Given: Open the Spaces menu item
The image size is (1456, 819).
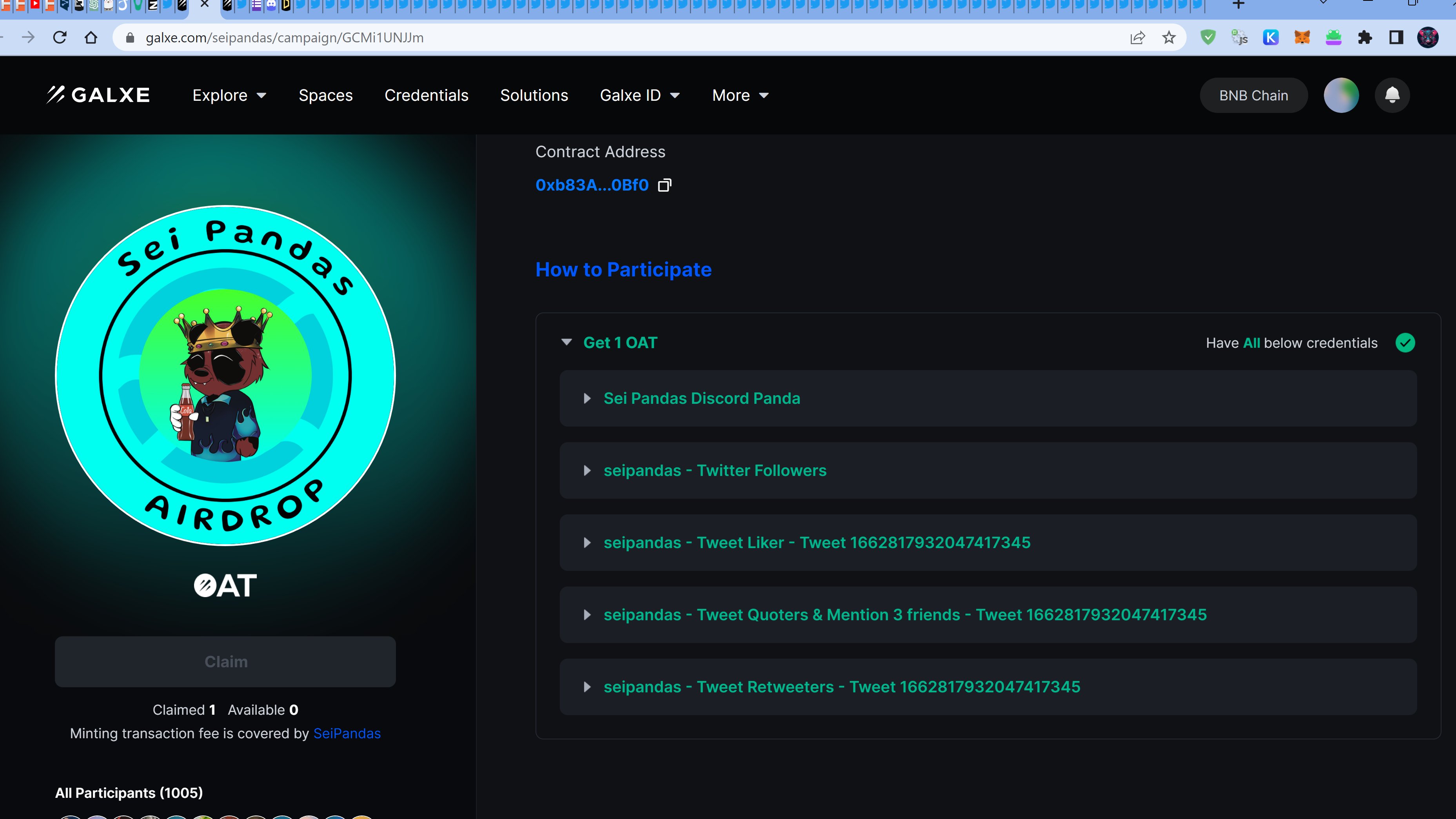Looking at the screenshot, I should coord(325,96).
